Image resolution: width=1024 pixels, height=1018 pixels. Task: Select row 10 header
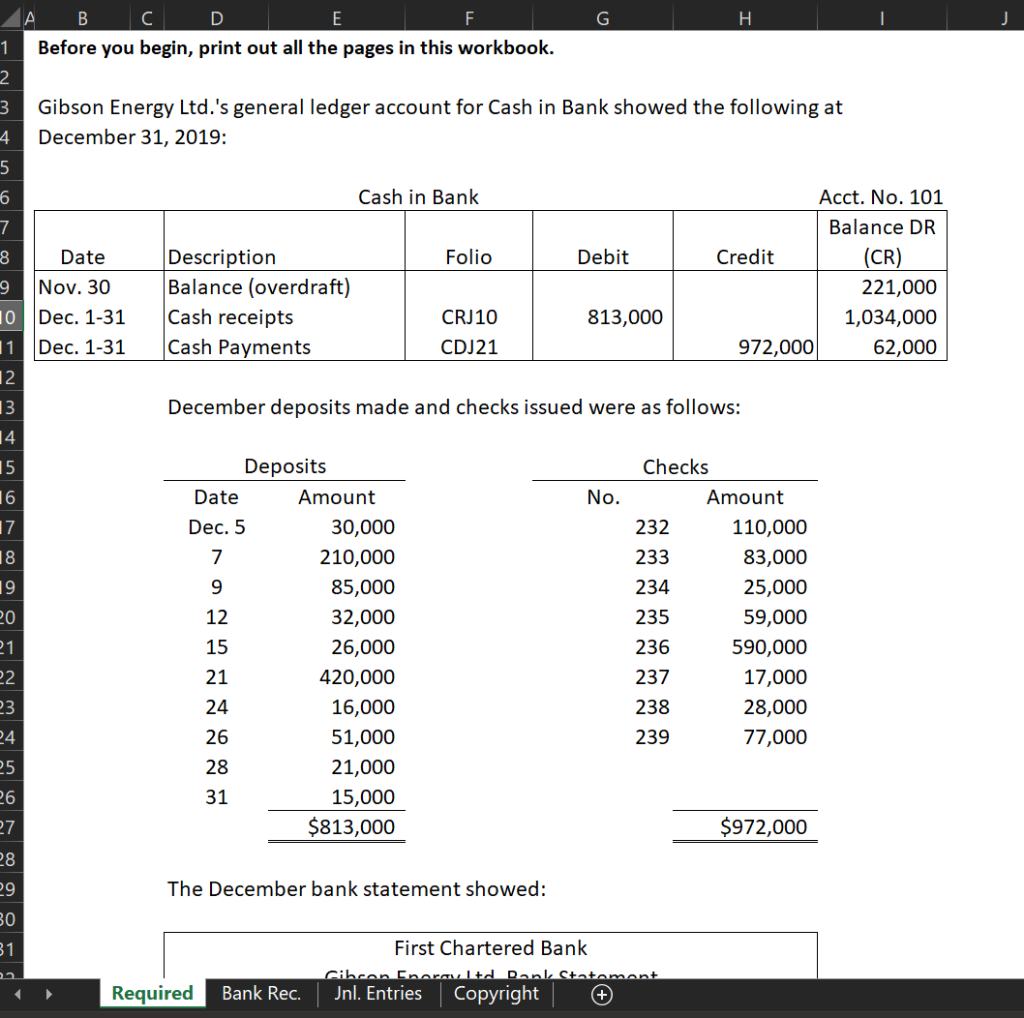point(11,317)
